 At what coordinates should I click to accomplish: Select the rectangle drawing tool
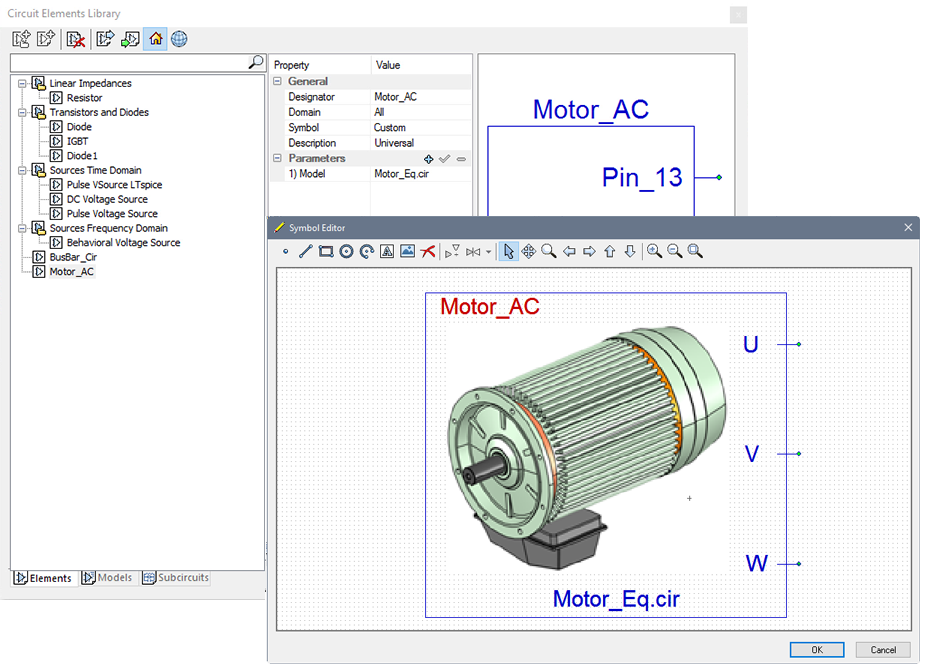tap(326, 252)
